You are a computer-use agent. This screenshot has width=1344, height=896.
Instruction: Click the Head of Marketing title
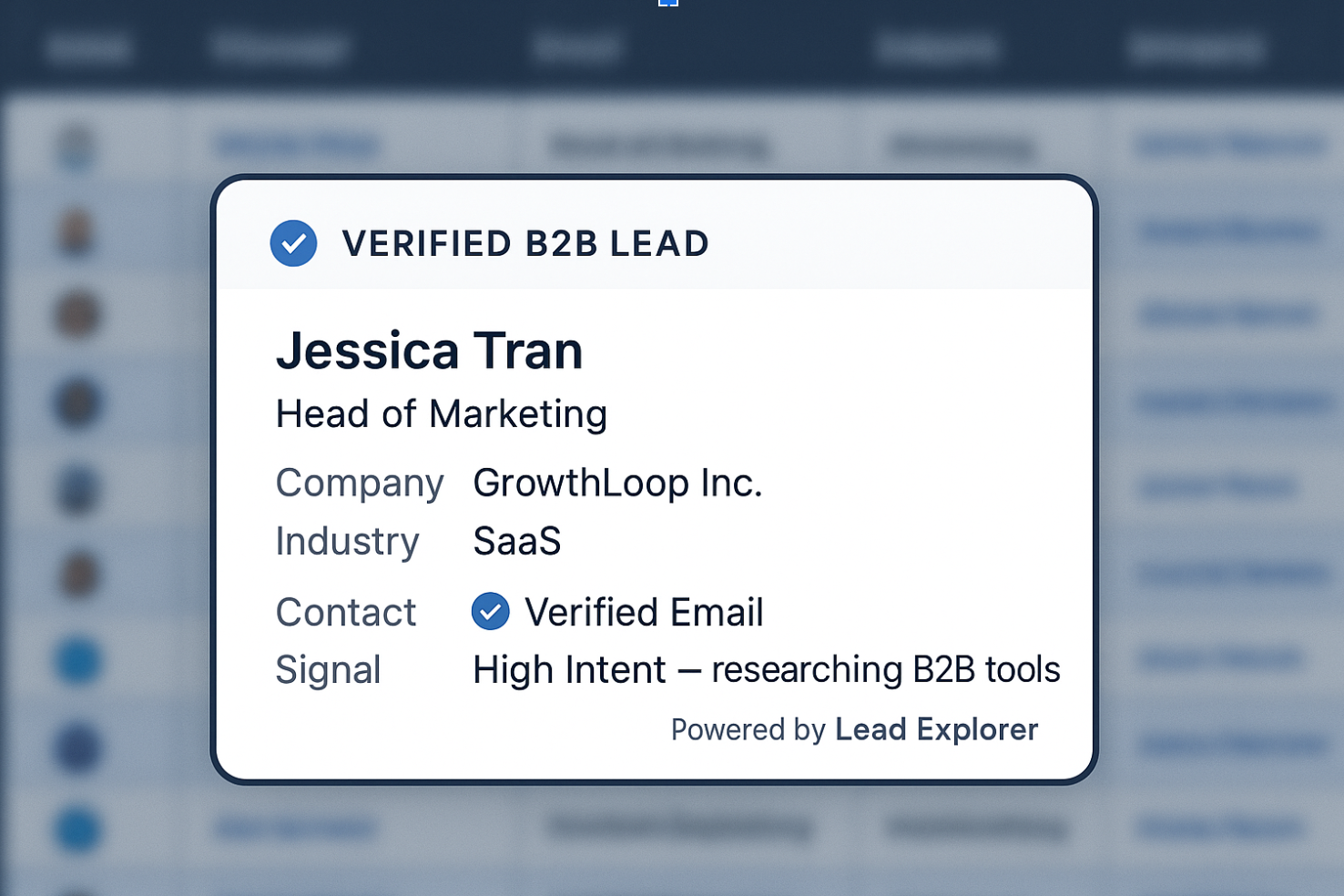442,414
